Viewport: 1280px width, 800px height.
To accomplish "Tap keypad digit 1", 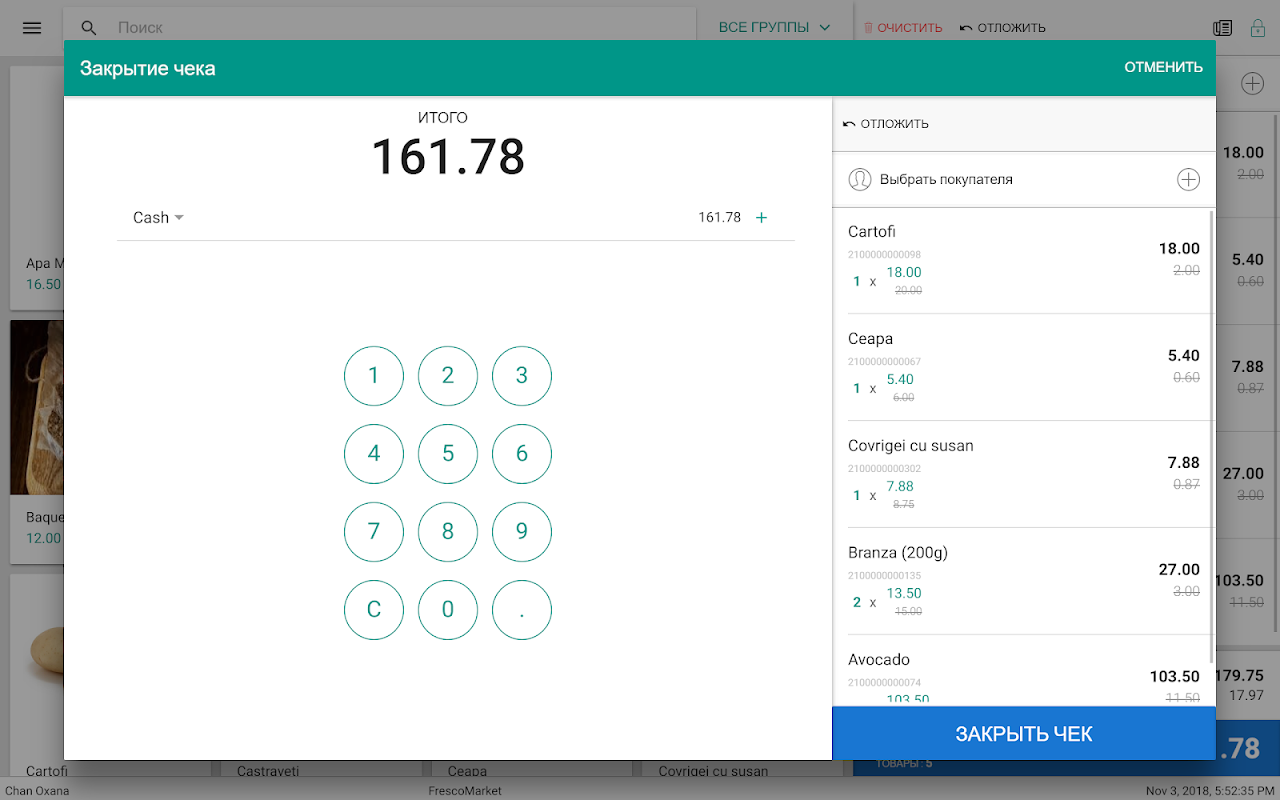I will click(x=374, y=376).
